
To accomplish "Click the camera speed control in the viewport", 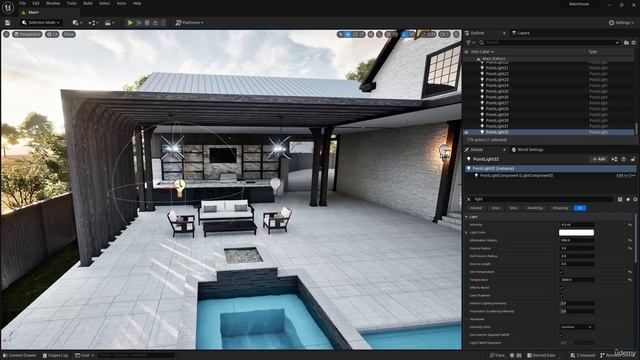I will tap(444, 34).
